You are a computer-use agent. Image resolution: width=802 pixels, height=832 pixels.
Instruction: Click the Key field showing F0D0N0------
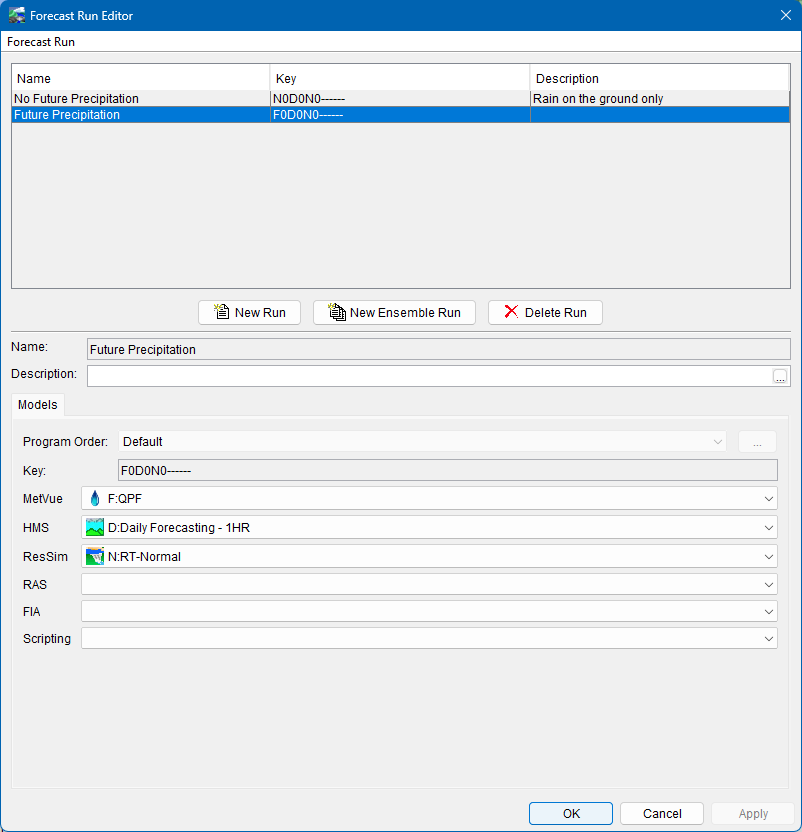click(x=448, y=470)
